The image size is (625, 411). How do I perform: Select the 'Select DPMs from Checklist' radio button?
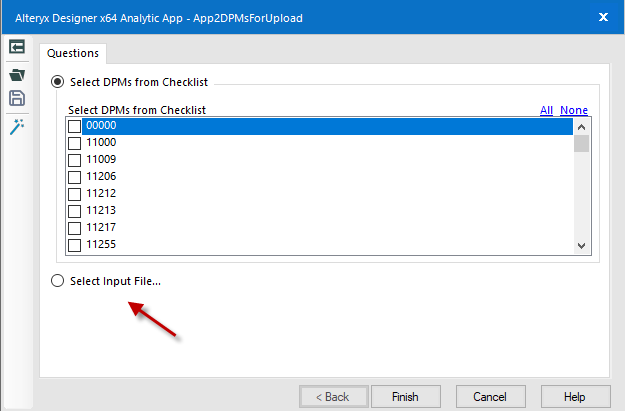point(58,81)
